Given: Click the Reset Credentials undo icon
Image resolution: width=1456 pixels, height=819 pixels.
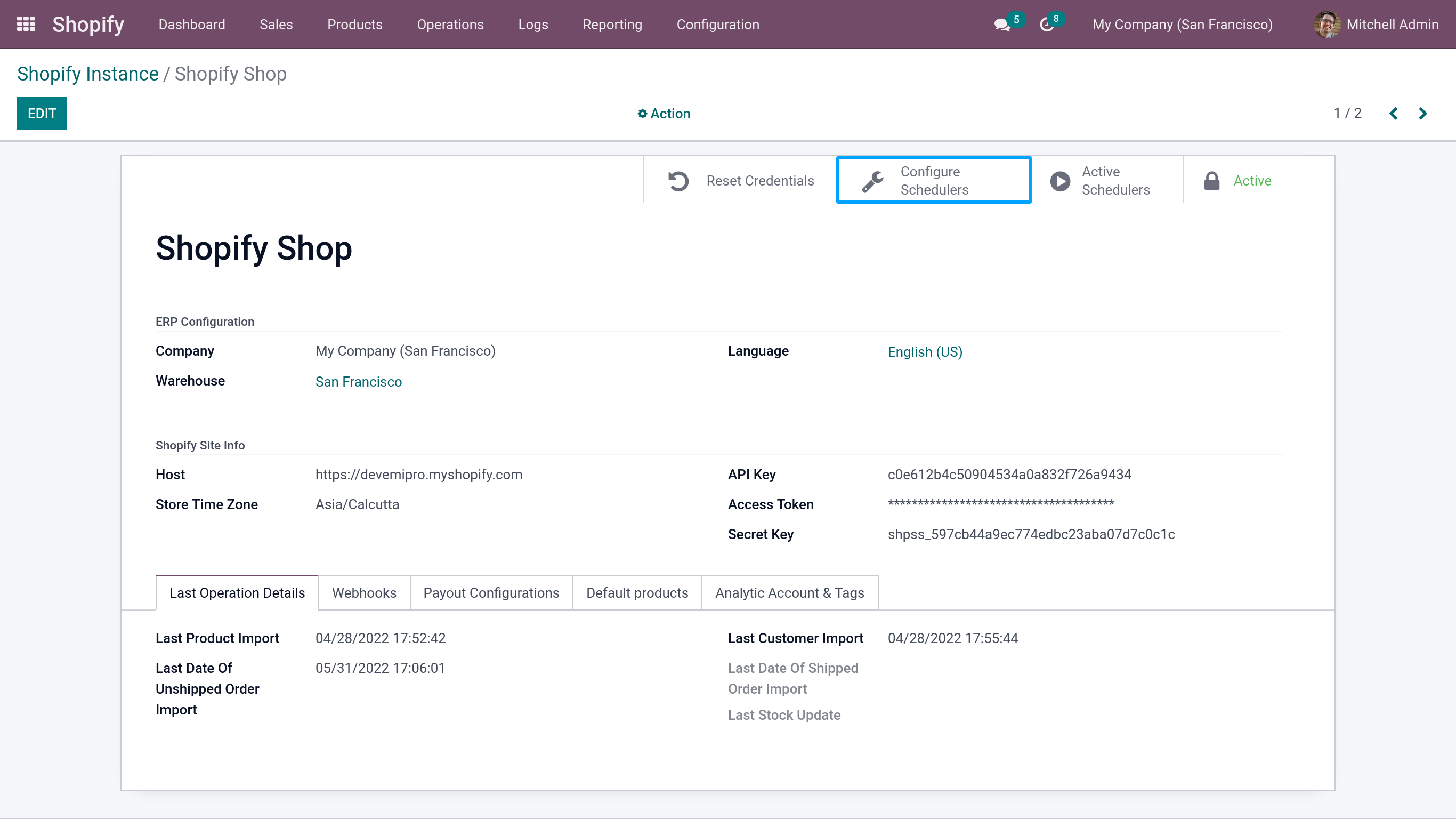Looking at the screenshot, I should tap(678, 181).
